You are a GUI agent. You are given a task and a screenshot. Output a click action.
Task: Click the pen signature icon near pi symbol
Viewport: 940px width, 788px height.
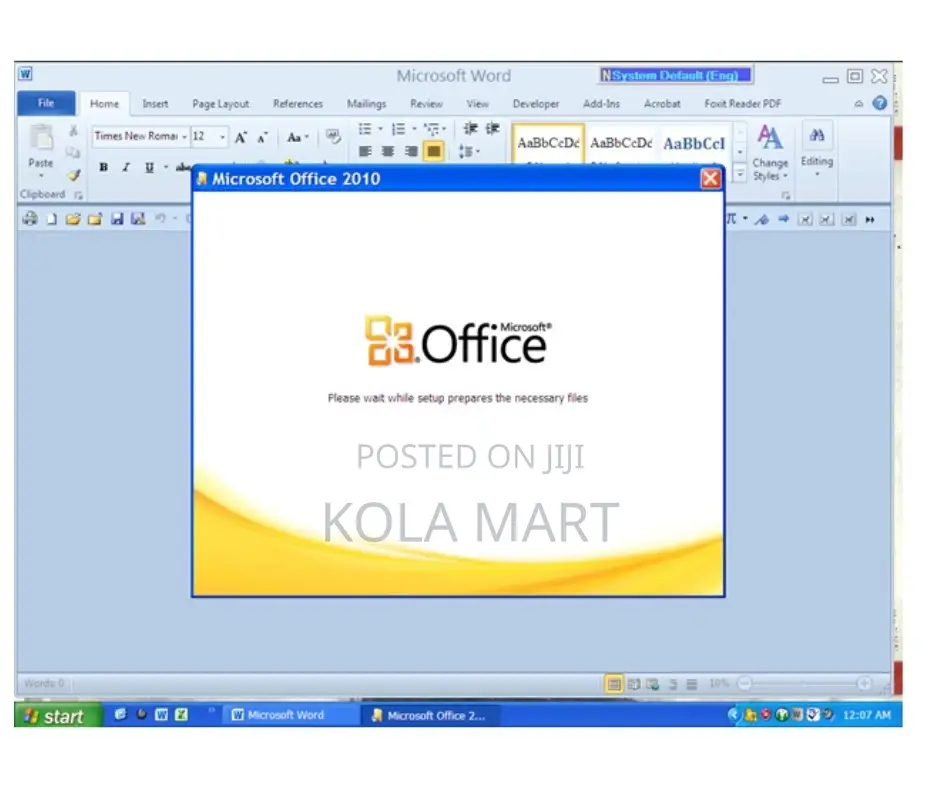(762, 219)
